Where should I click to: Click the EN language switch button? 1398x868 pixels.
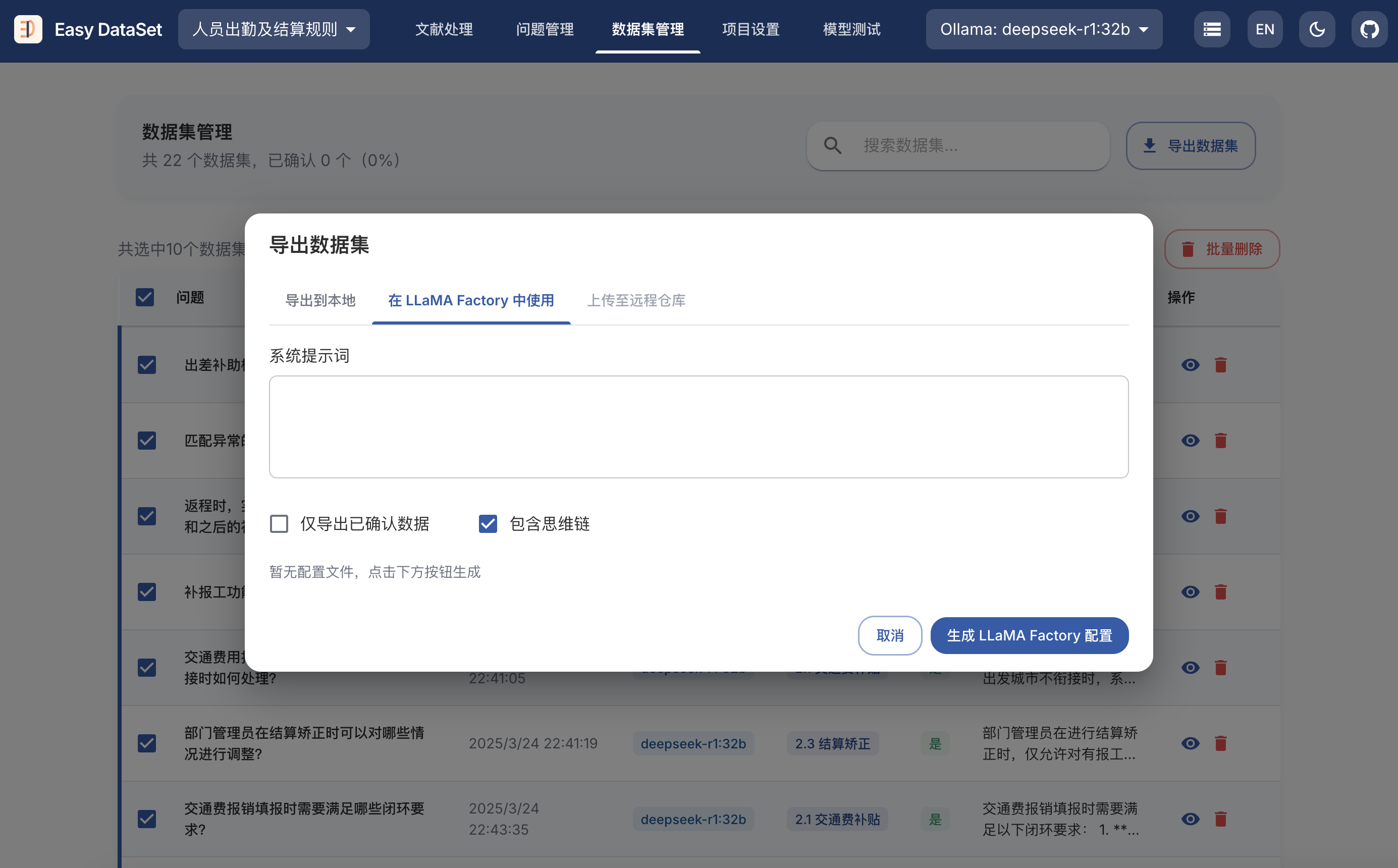click(1265, 29)
